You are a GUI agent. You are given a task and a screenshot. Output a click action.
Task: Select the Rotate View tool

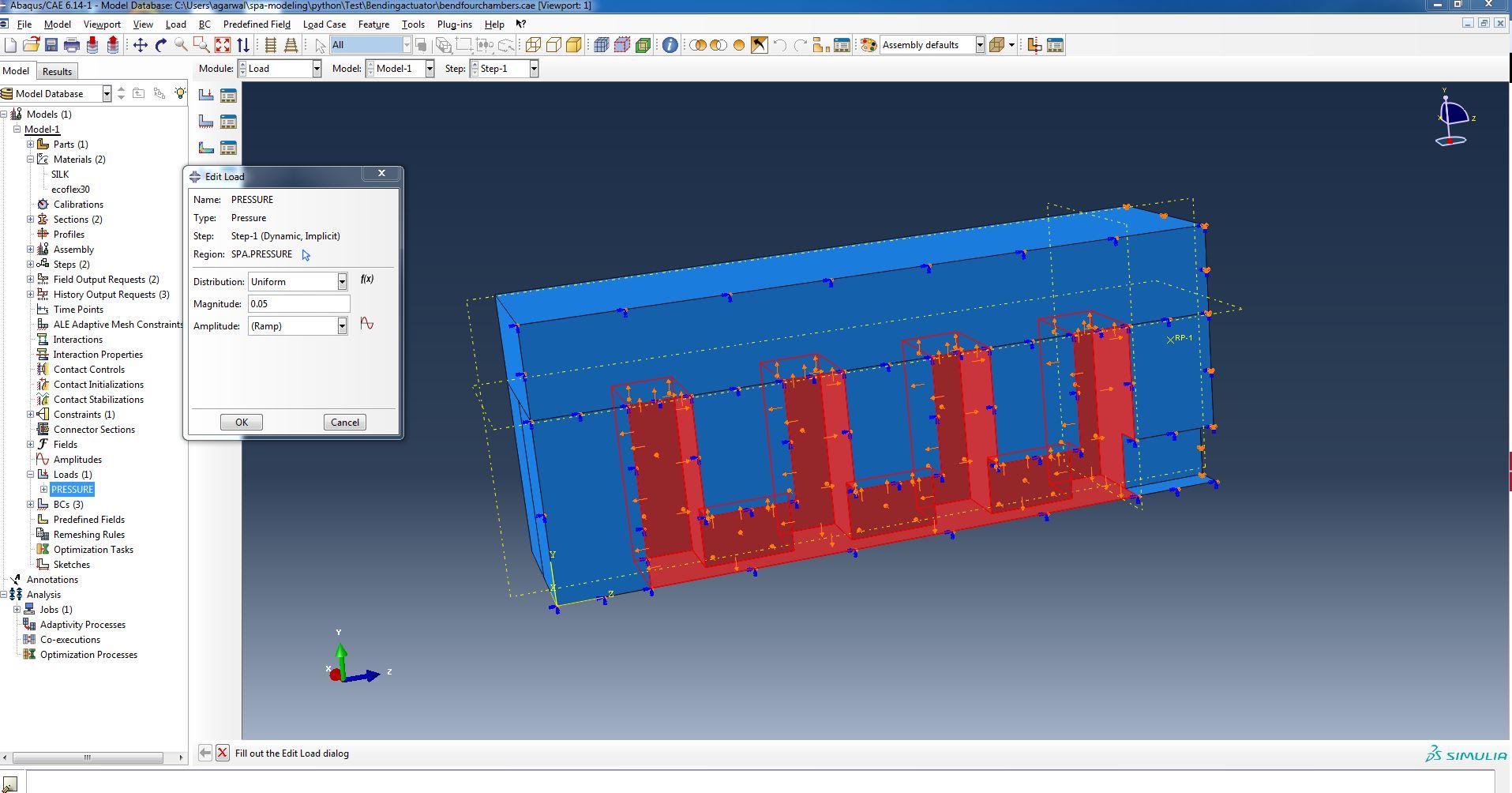pyautogui.click(x=160, y=45)
